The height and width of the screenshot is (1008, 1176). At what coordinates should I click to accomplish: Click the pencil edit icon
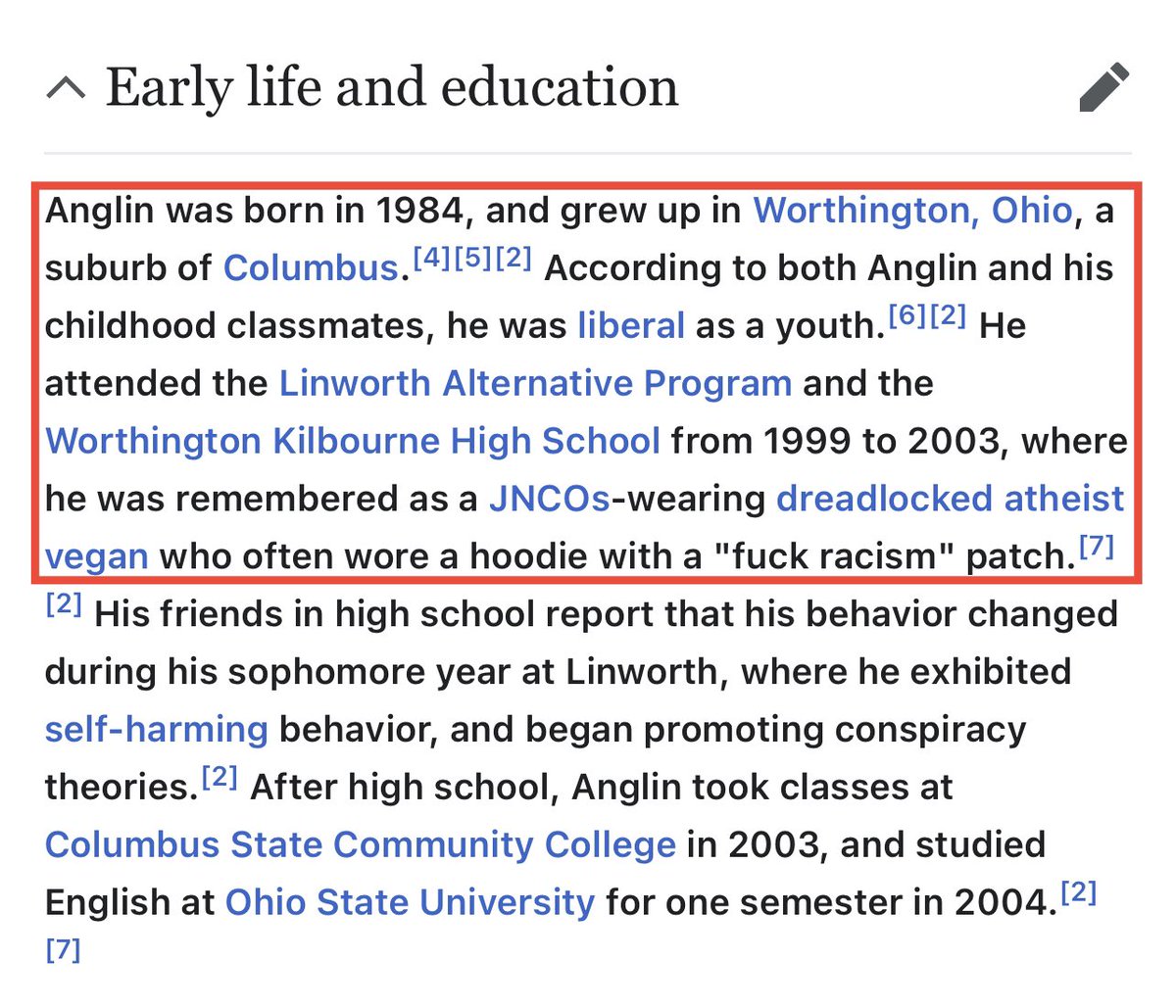1104,88
